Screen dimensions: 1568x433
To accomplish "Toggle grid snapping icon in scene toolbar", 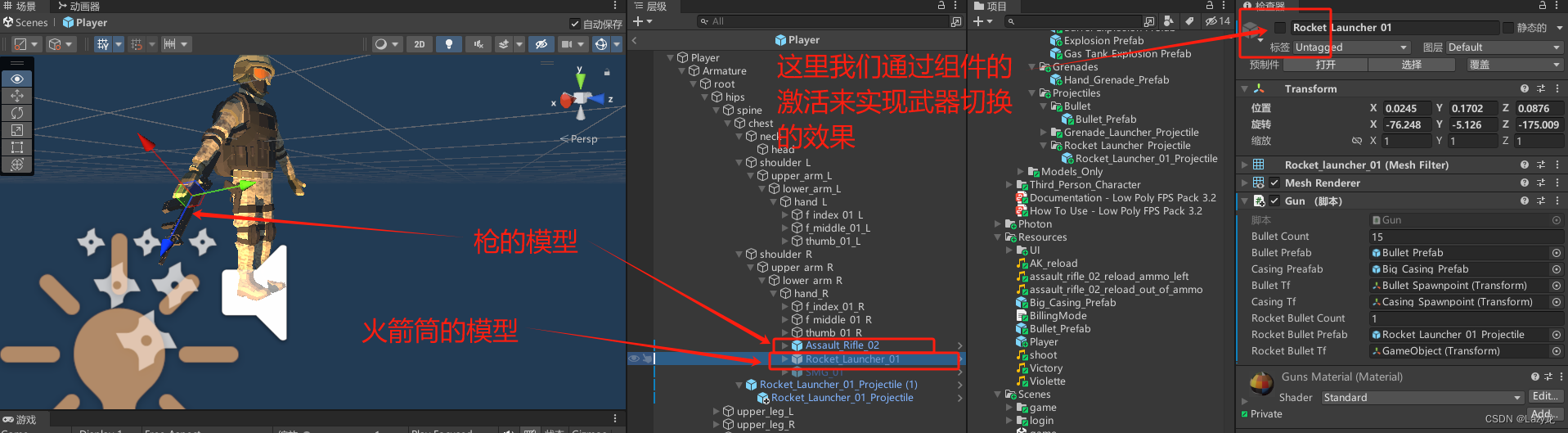I will point(103,44).
